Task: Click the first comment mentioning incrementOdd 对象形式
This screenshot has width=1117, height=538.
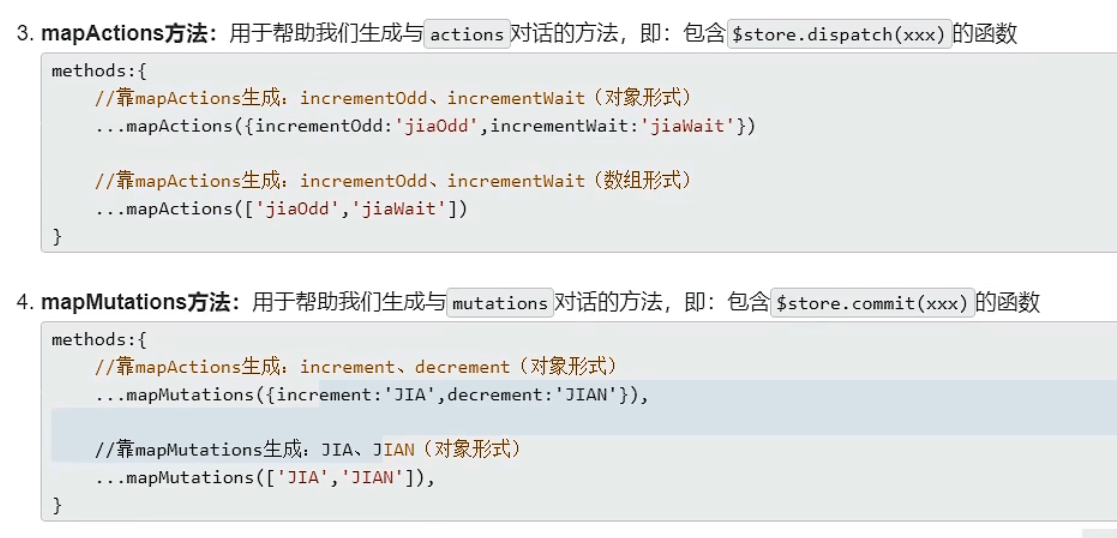Action: pos(393,98)
